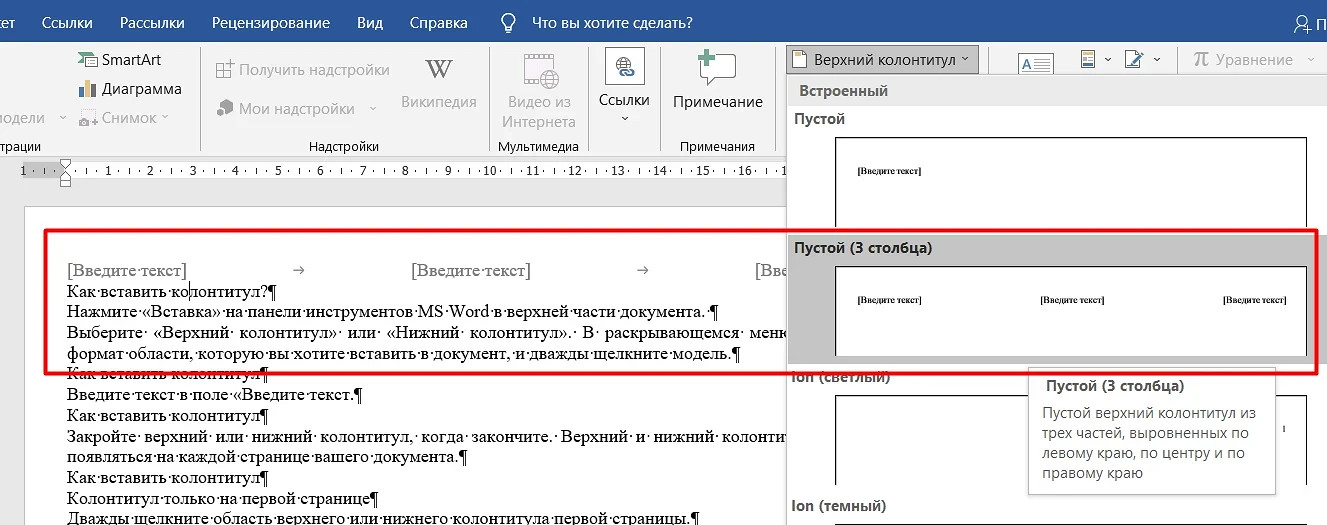1327x525 pixels.
Task: Click the signature line icon
Action: coord(1133,60)
